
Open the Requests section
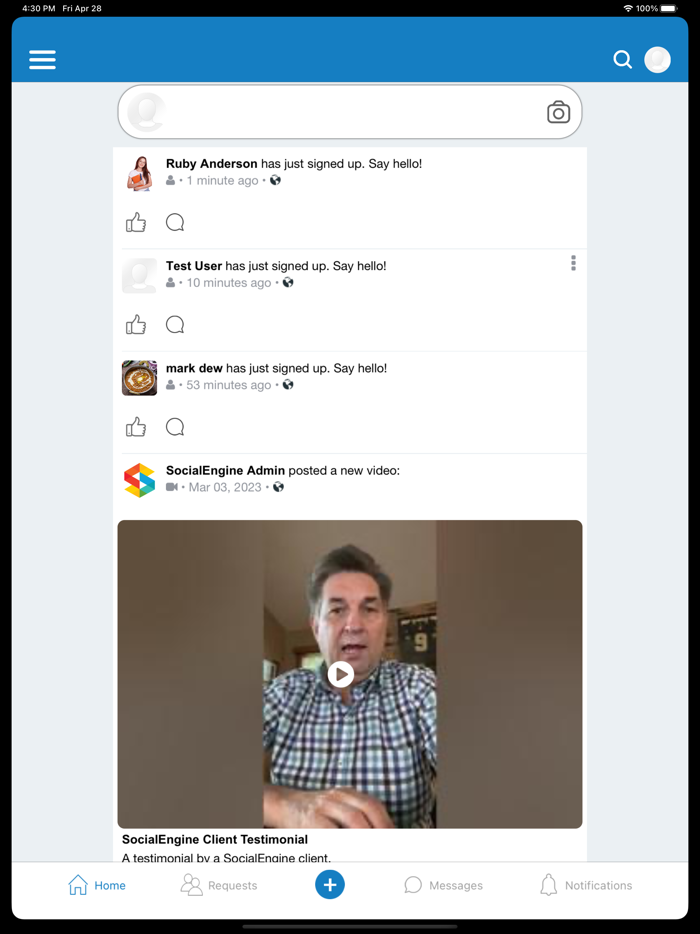(219, 885)
